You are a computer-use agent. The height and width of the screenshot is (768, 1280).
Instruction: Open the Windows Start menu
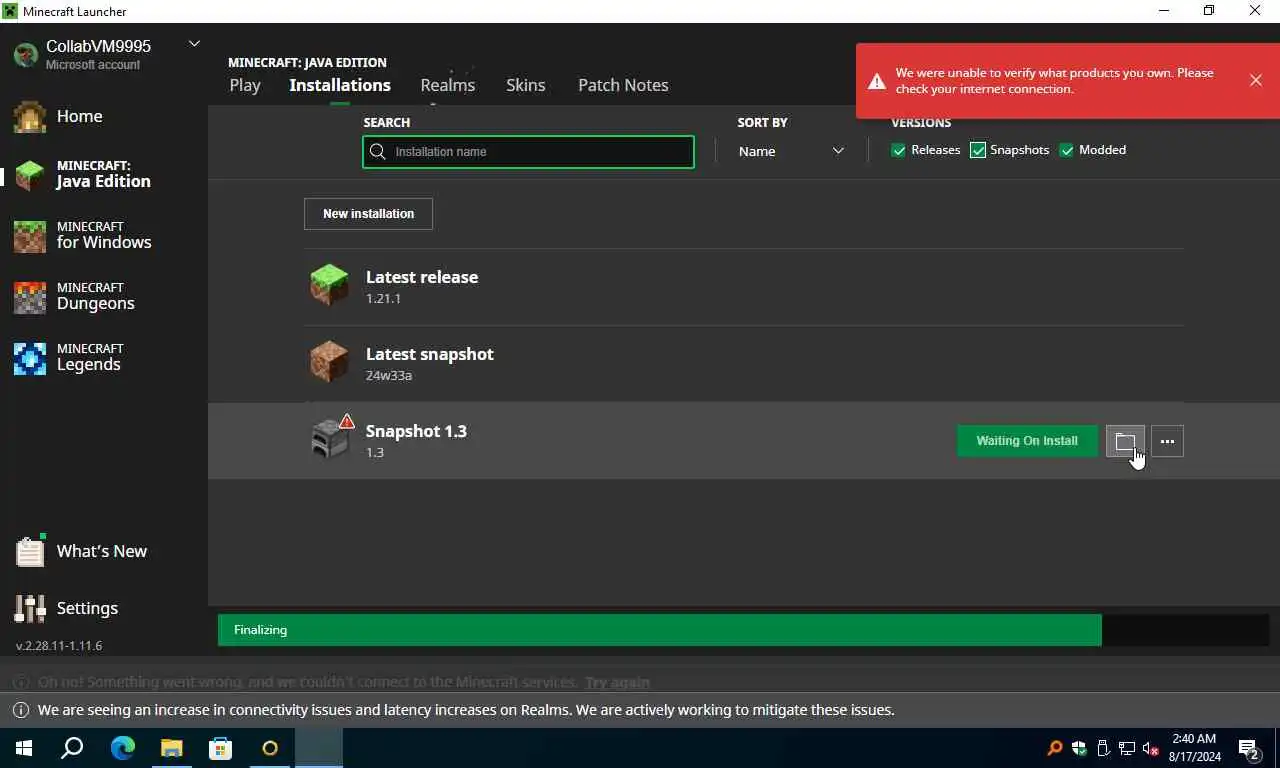pyautogui.click(x=24, y=748)
